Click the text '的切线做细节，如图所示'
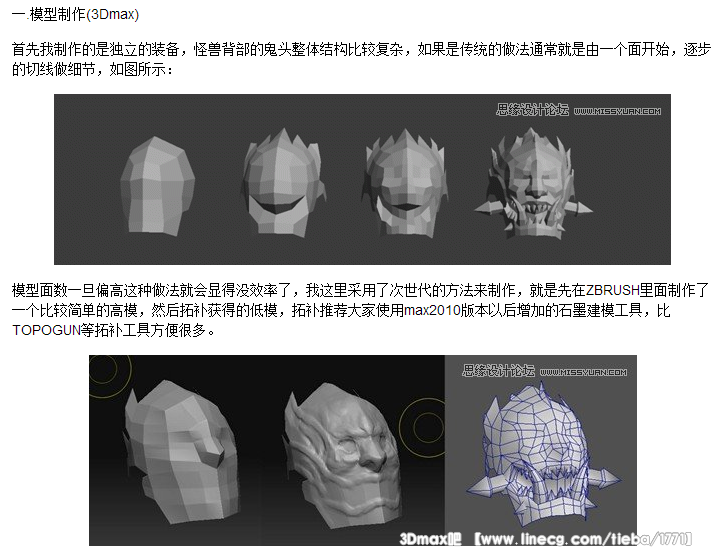The height and width of the screenshot is (556, 721). [x=89, y=69]
